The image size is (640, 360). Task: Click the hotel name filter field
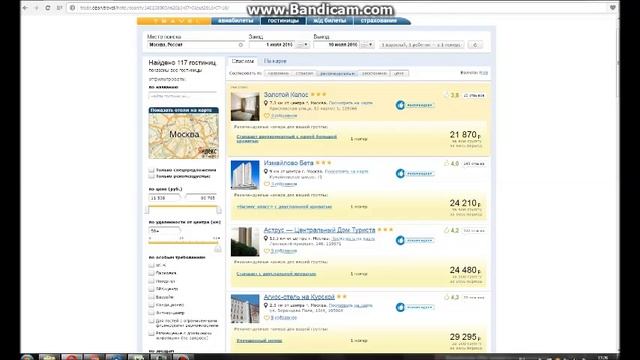[x=182, y=96]
